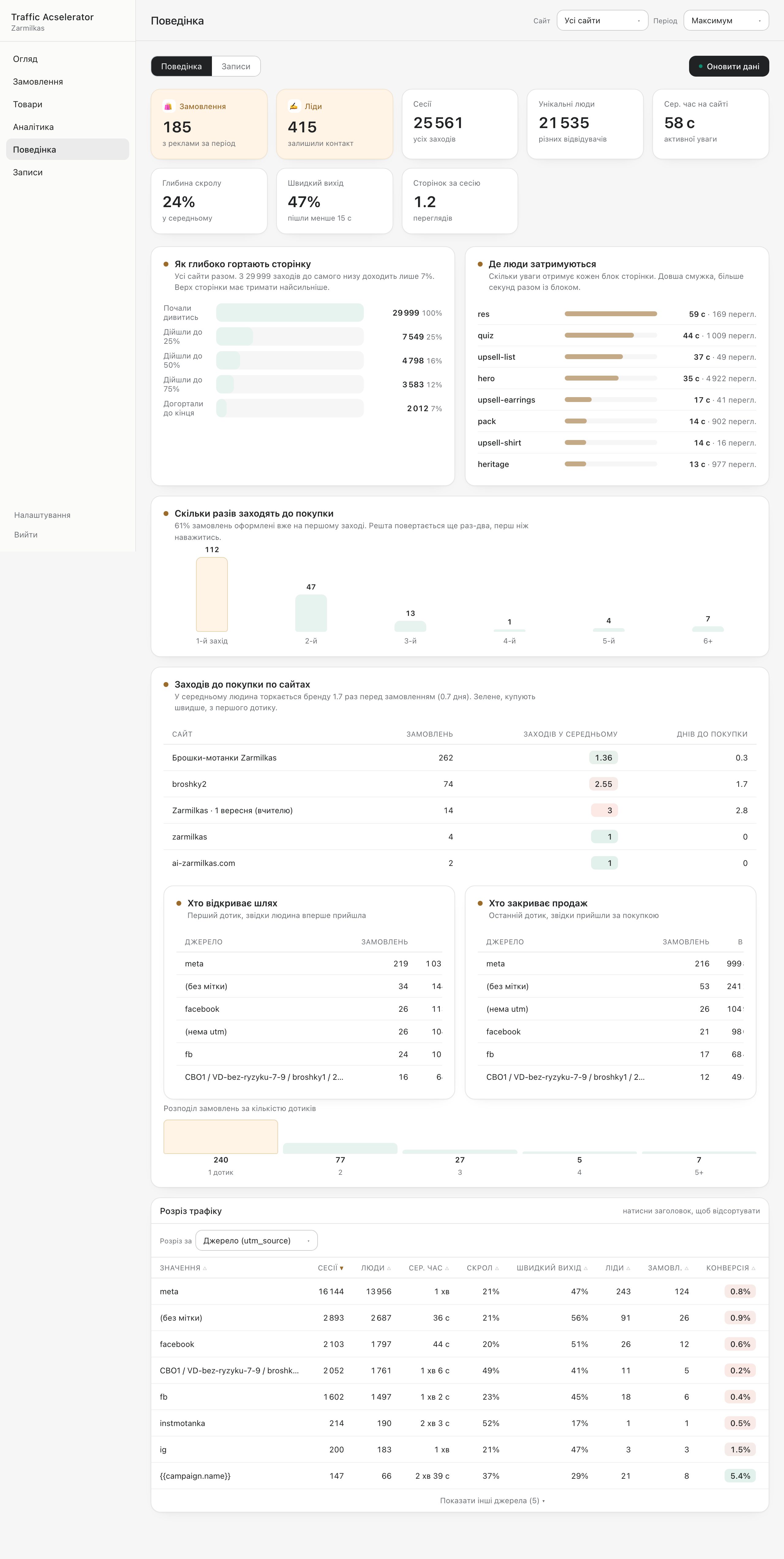Click the Дійшли до 50% scroll row label
Screen dimensions: 784x1559
[183, 361]
